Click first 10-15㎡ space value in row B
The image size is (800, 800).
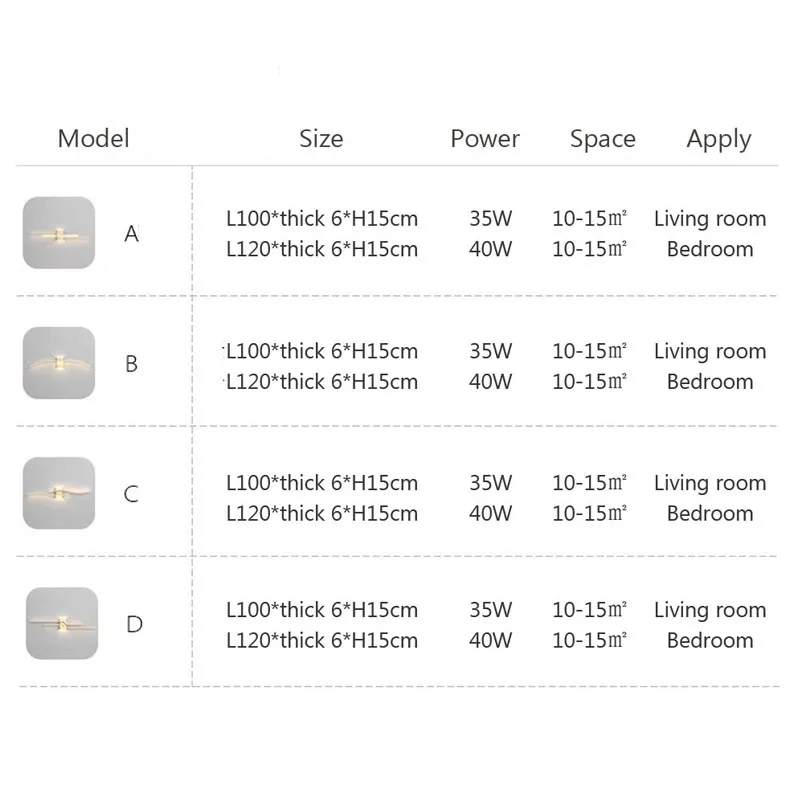(589, 351)
